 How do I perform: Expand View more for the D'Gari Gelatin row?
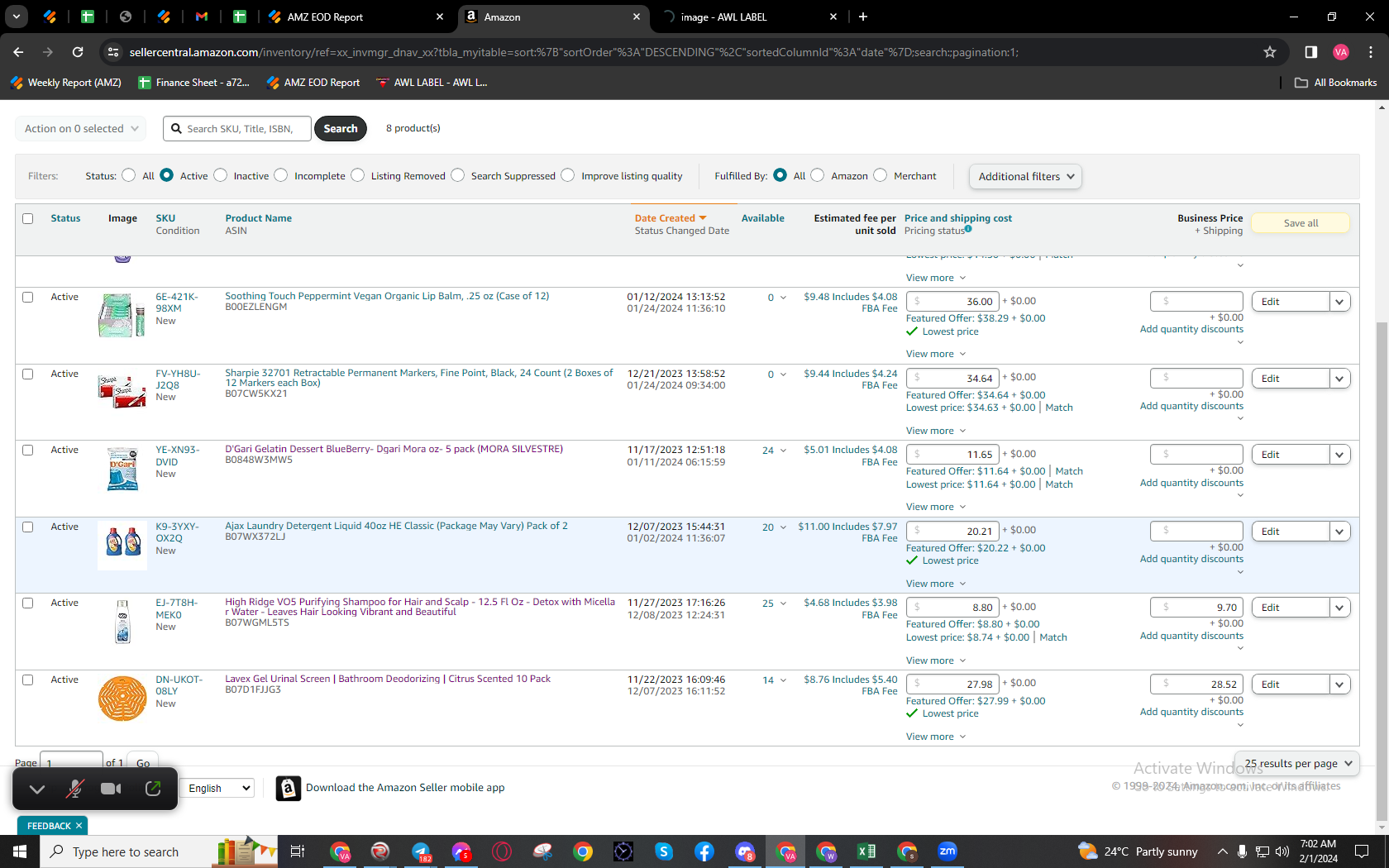(936, 507)
